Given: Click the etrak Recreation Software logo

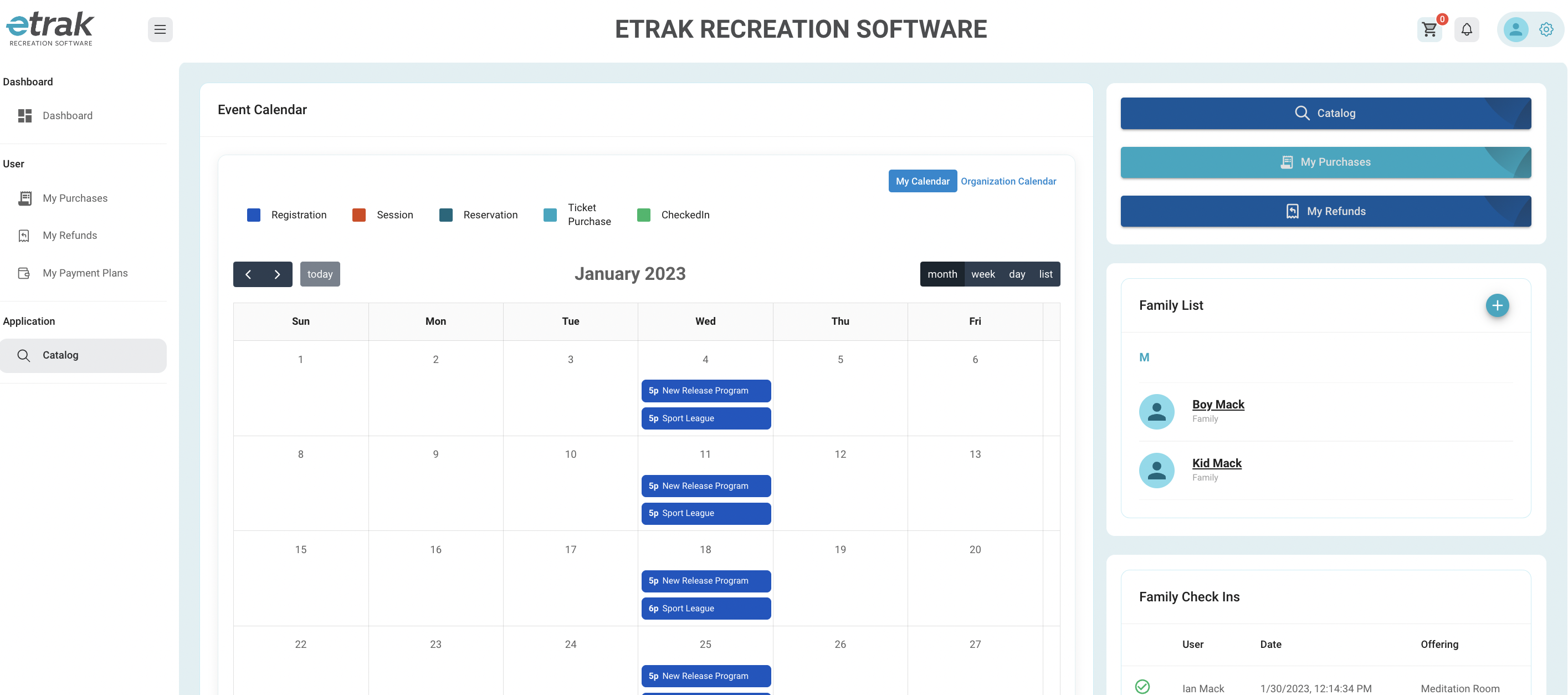Looking at the screenshot, I should (x=50, y=29).
